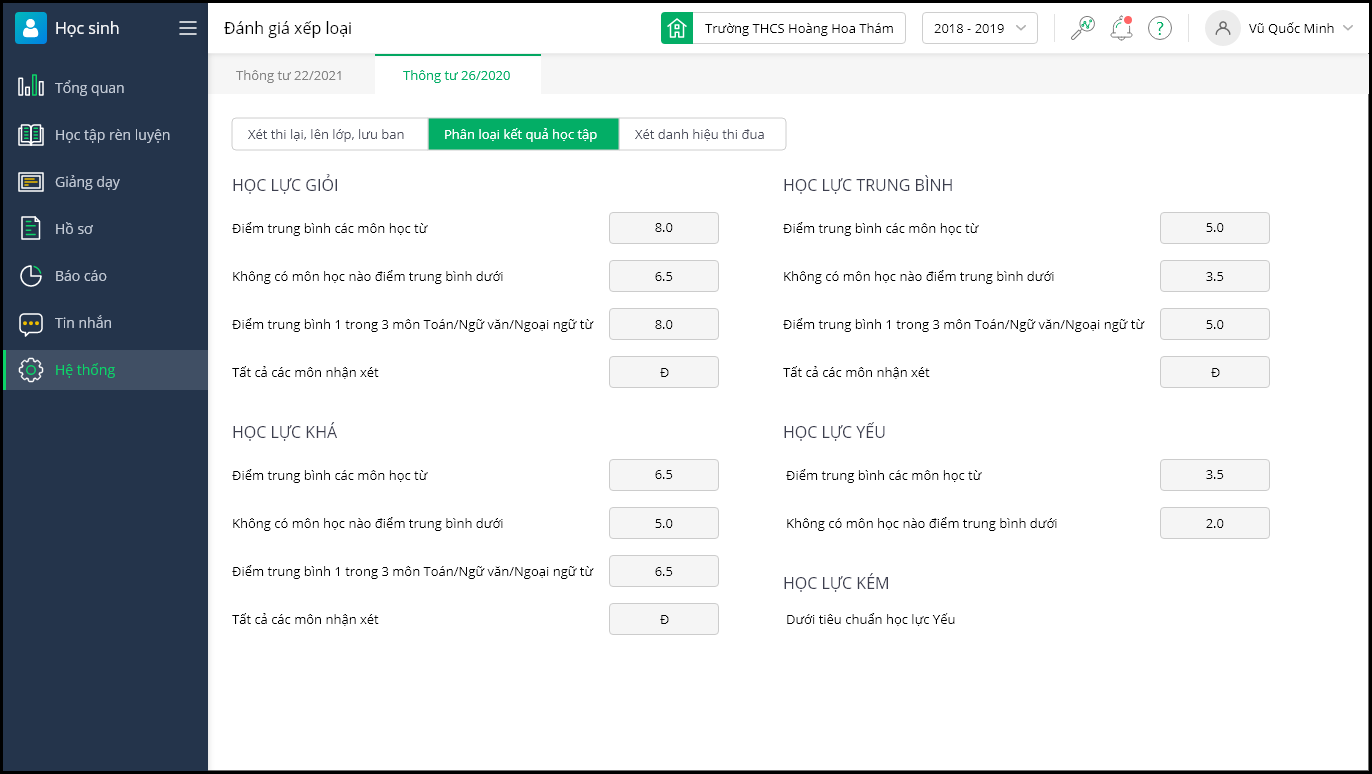Select the Thông tư 26/2020 tab
The width and height of the screenshot is (1372, 774).
pos(457,75)
